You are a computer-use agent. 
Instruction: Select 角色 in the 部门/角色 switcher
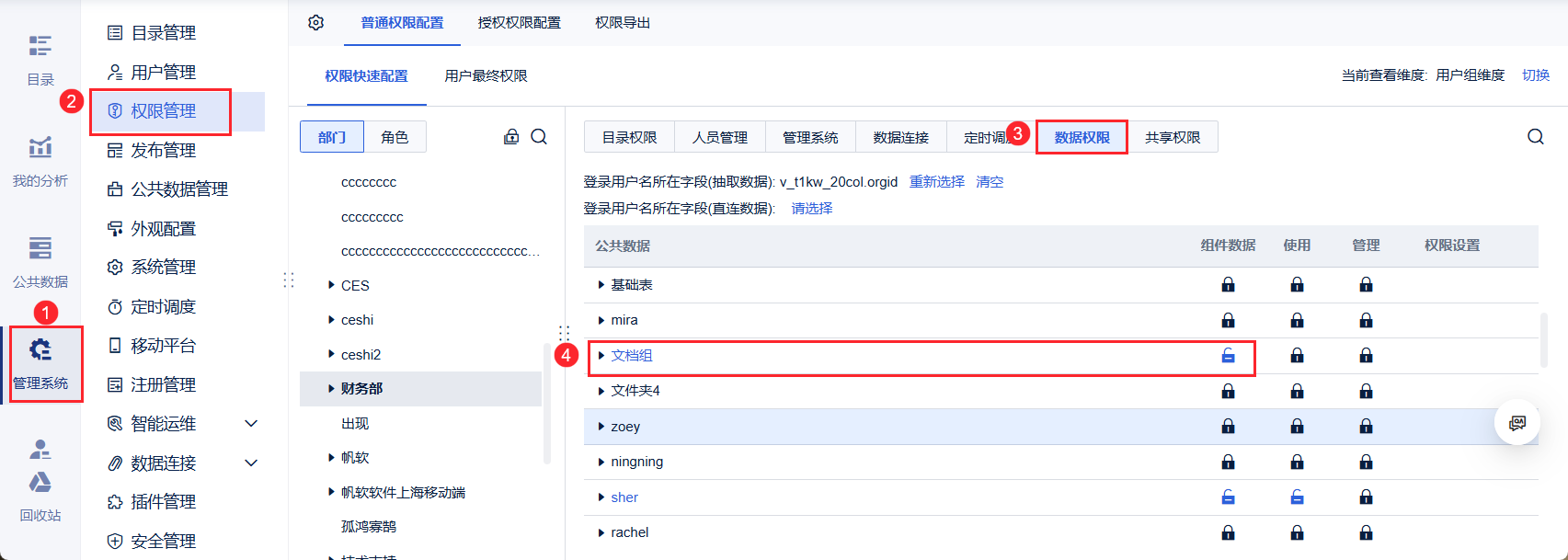click(x=395, y=137)
